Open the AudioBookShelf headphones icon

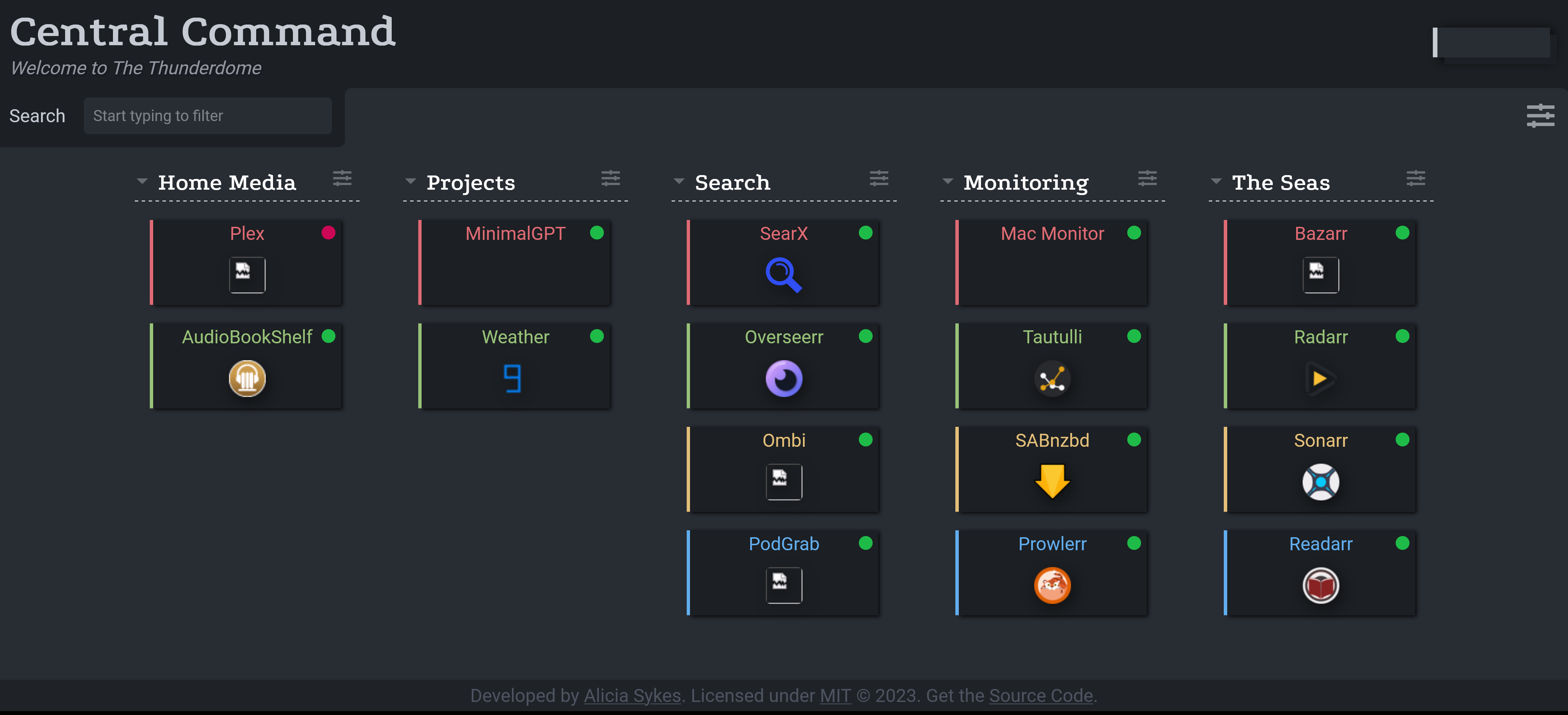[x=247, y=378]
